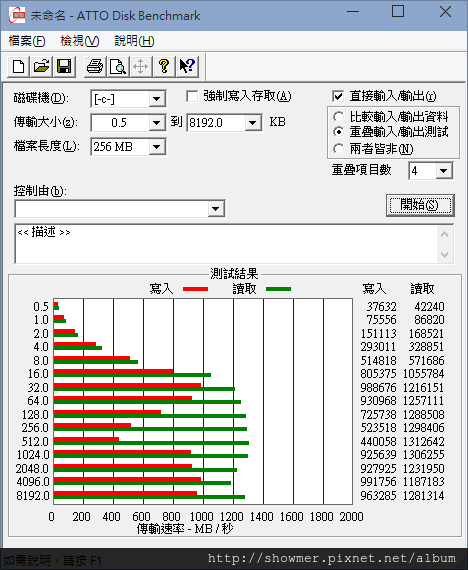Select the 兩者皆非 radio option

tap(339, 149)
